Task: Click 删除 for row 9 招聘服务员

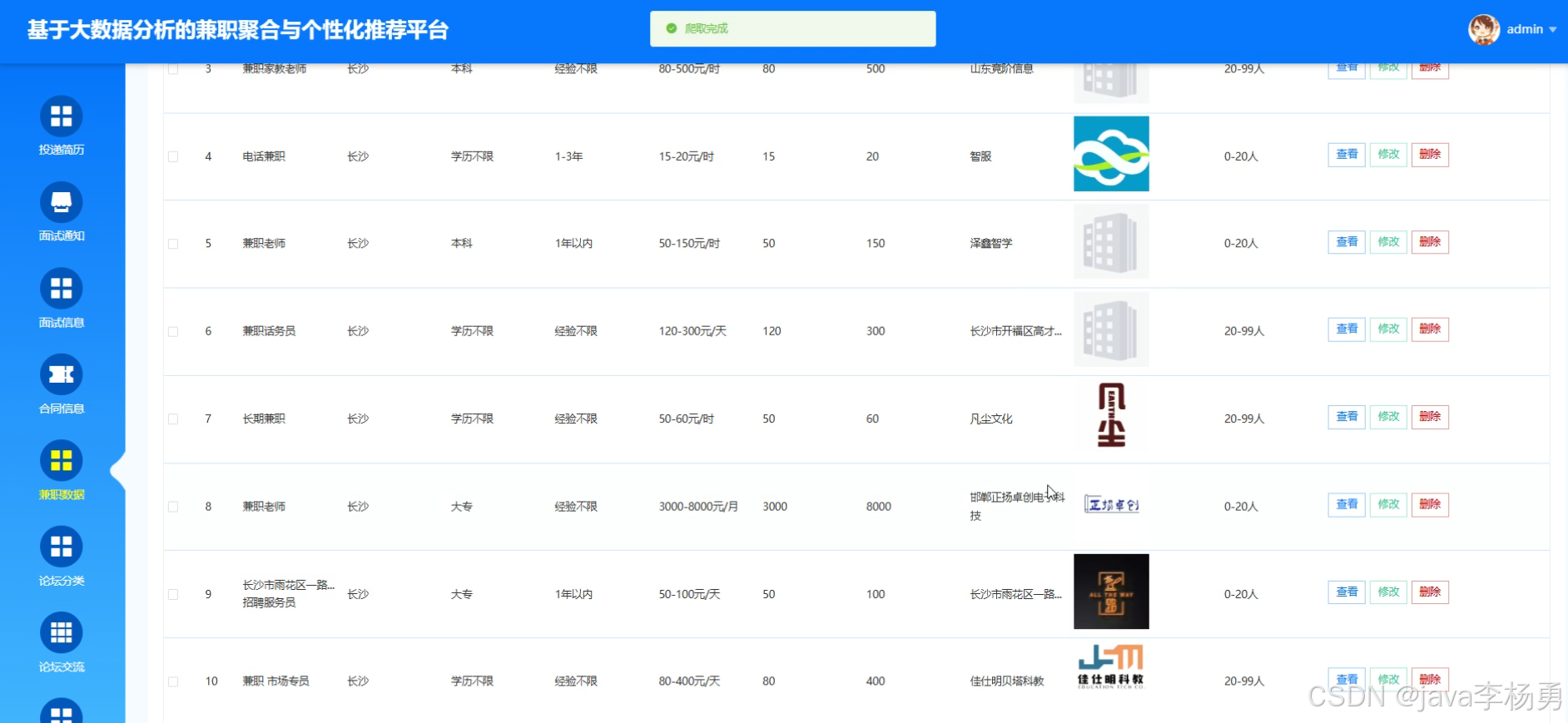Action: pos(1430,592)
